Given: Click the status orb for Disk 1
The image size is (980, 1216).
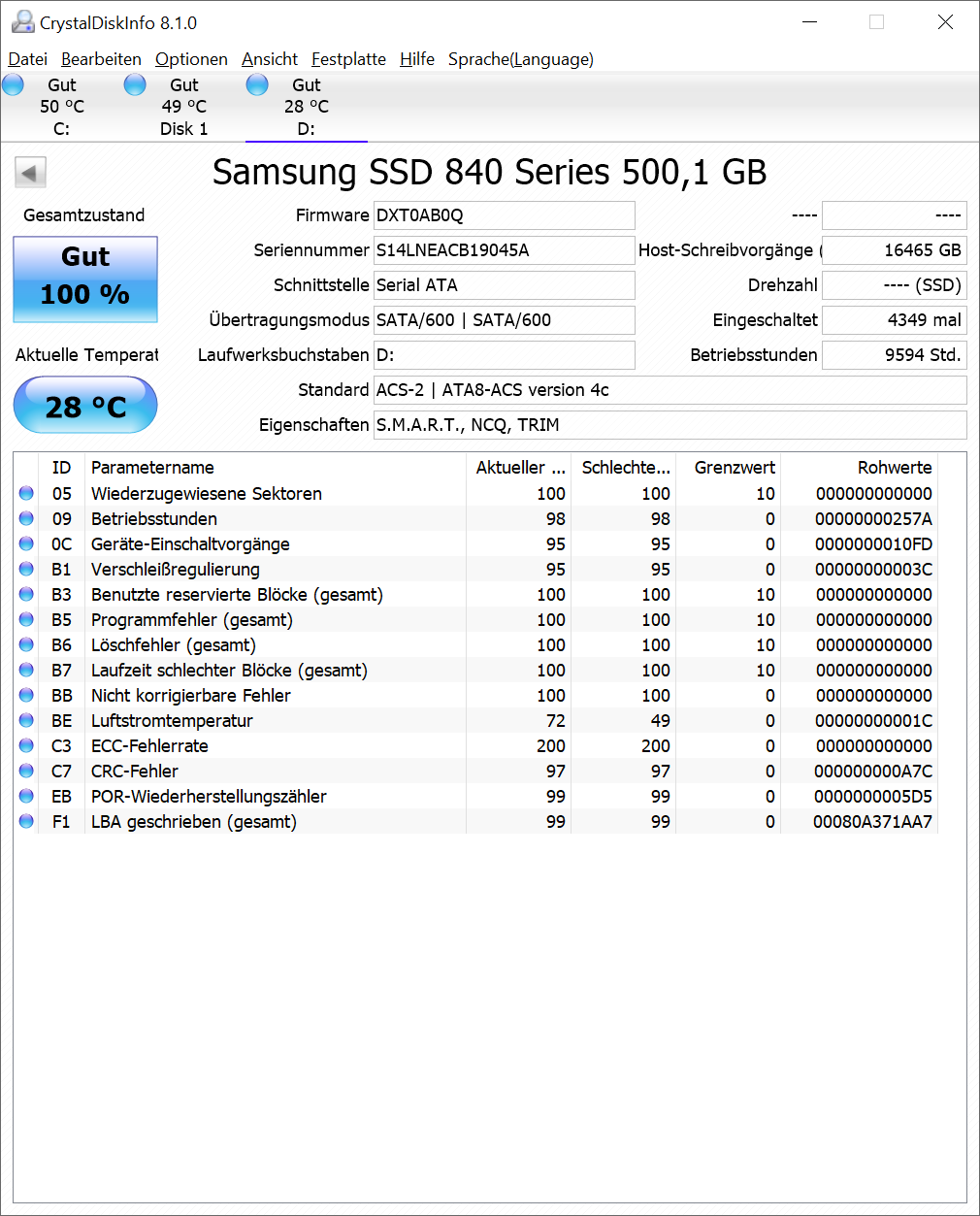Looking at the screenshot, I should 136,85.
